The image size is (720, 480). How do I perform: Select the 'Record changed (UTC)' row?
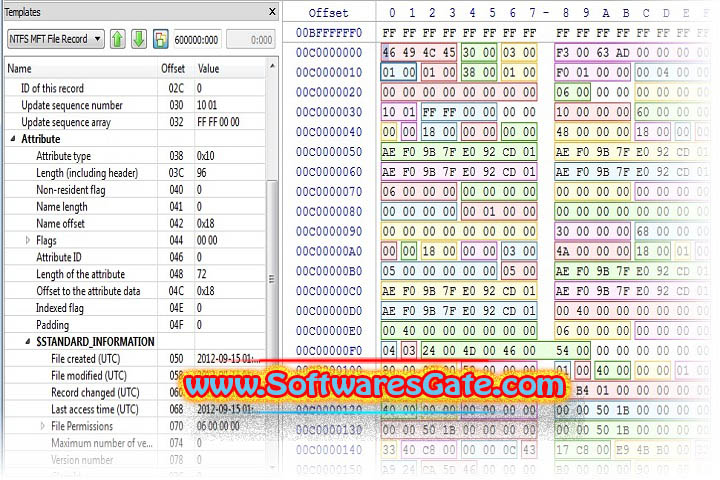click(x=135, y=392)
